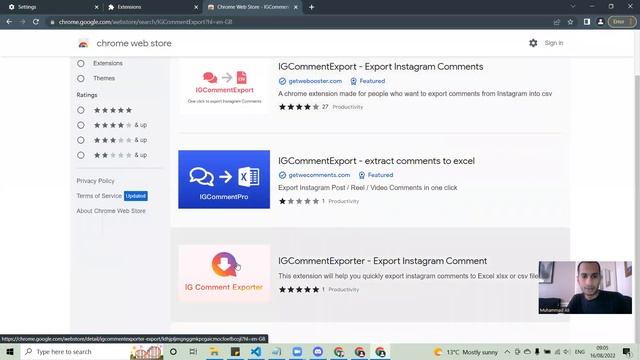
Task: Filter by three stars & up
Action: pyautogui.click(x=81, y=140)
